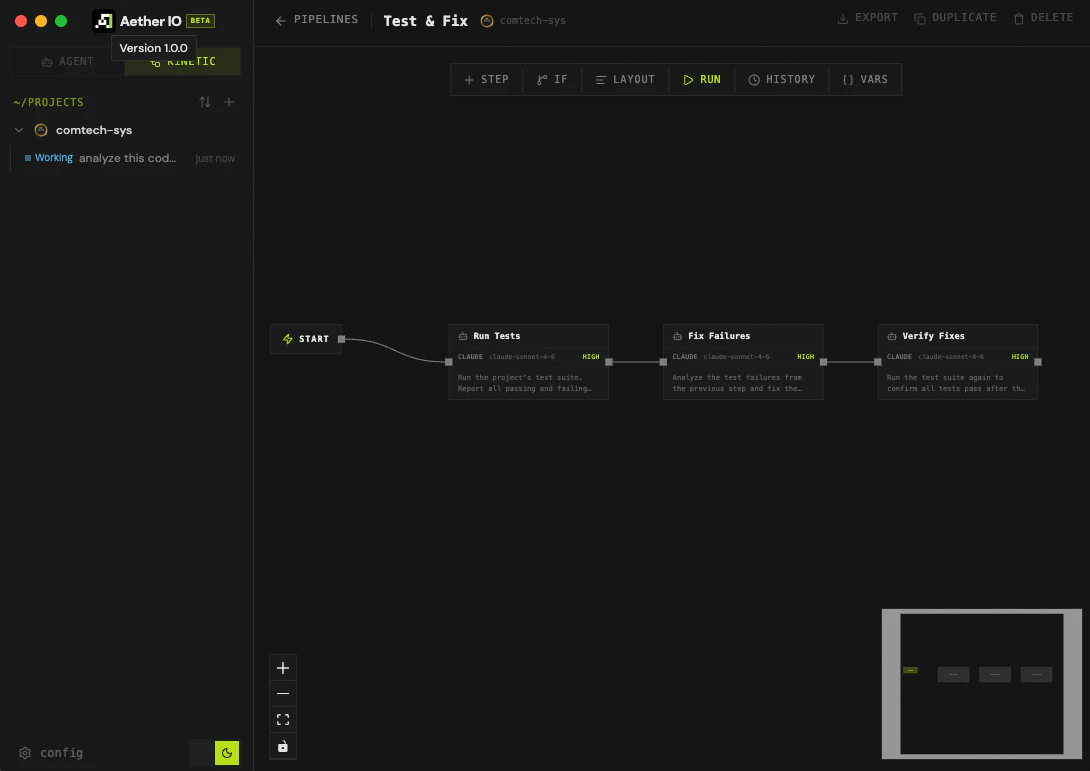Screen dimensions: 1090x771
Task: Click the comtech-sys label in the header
Action: pos(532,21)
